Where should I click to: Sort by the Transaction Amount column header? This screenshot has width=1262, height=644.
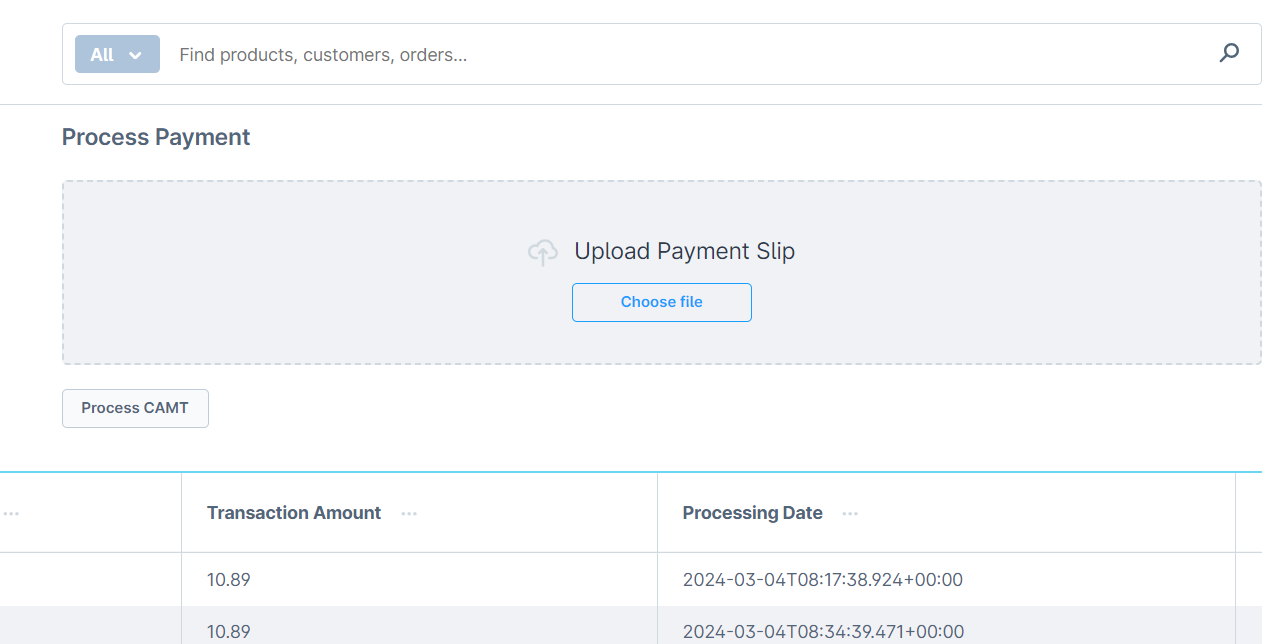point(294,513)
